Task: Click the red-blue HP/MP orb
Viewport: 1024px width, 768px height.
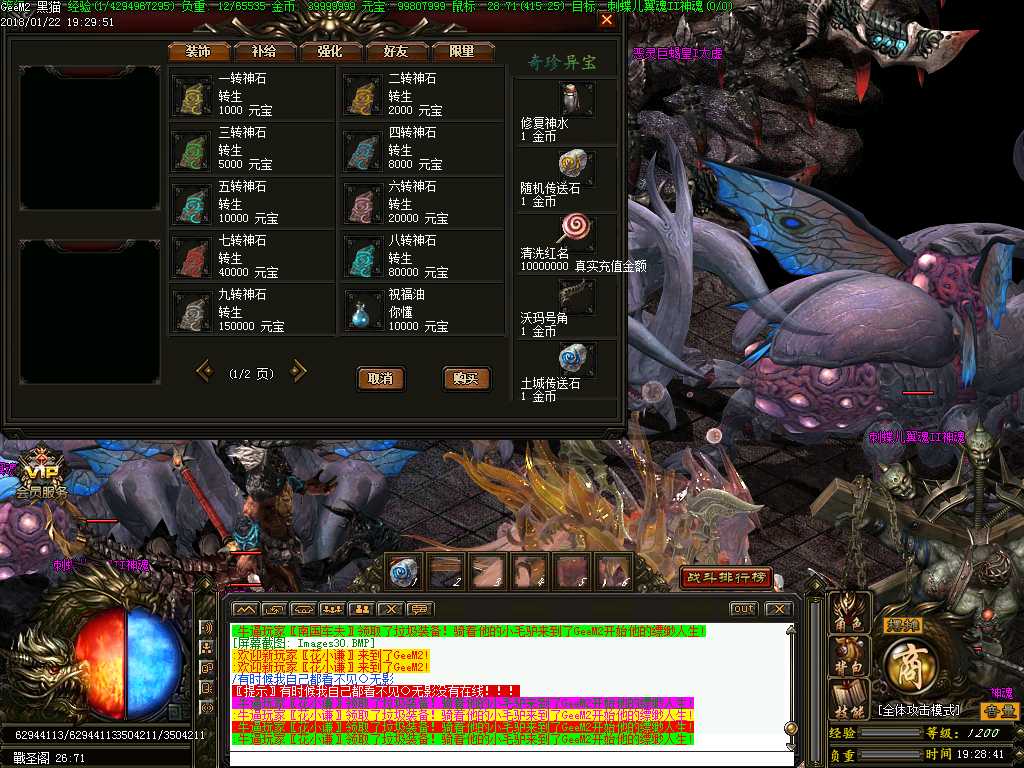Action: tap(127, 664)
